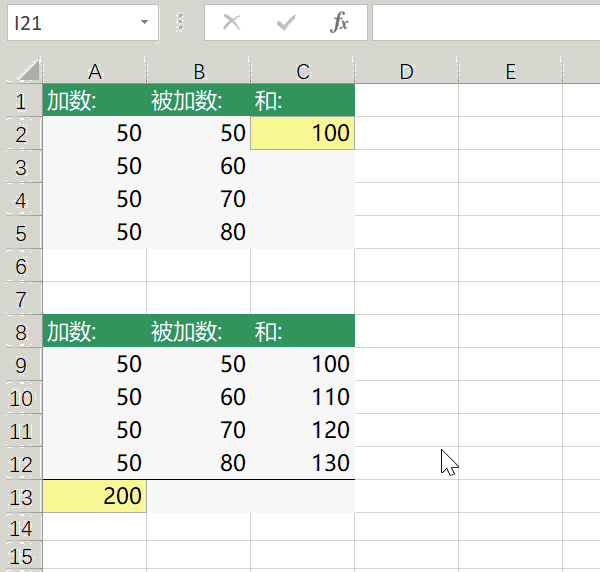
Task: Select column A header
Action: 95,71
